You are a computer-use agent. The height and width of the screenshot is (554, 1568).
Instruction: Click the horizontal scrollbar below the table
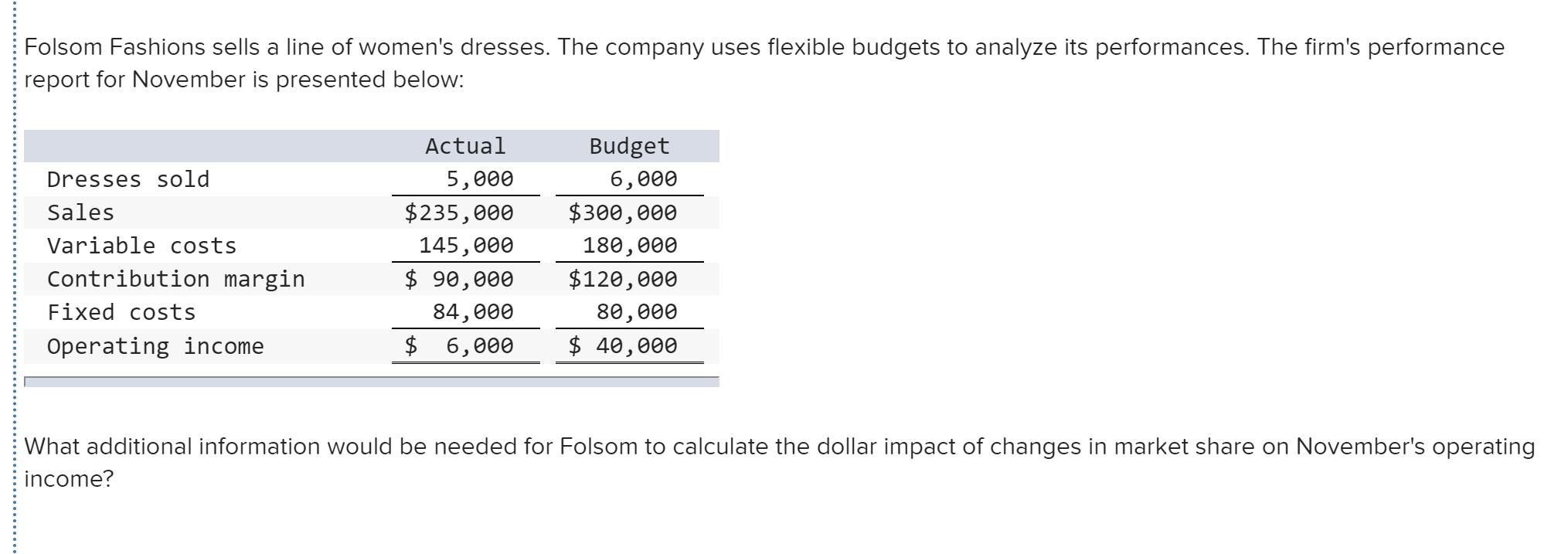pyautogui.click(x=372, y=382)
